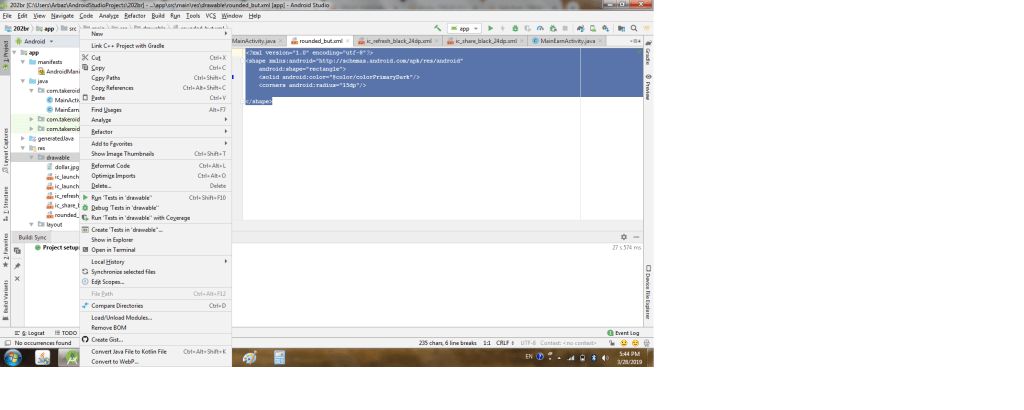
Task: Open the AVD Manager icon
Action: coord(592,29)
